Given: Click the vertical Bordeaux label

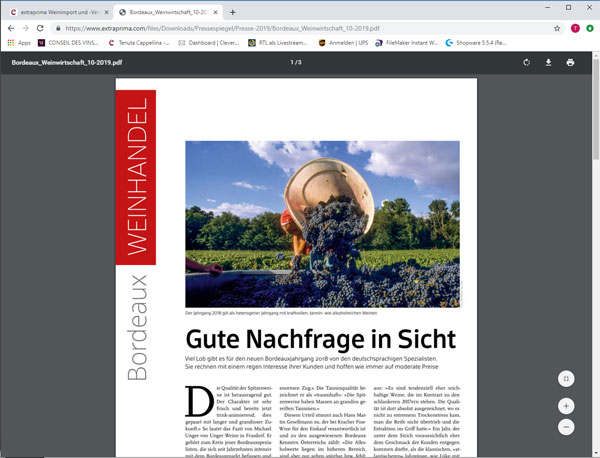Looking at the screenshot, I should pos(137,328).
